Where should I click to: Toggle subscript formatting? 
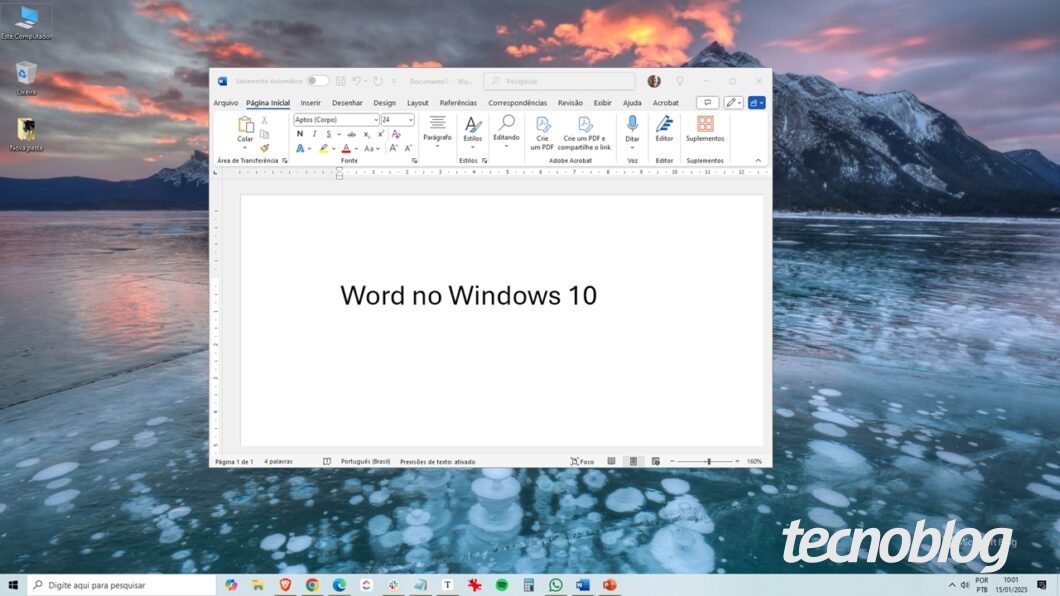click(x=366, y=134)
